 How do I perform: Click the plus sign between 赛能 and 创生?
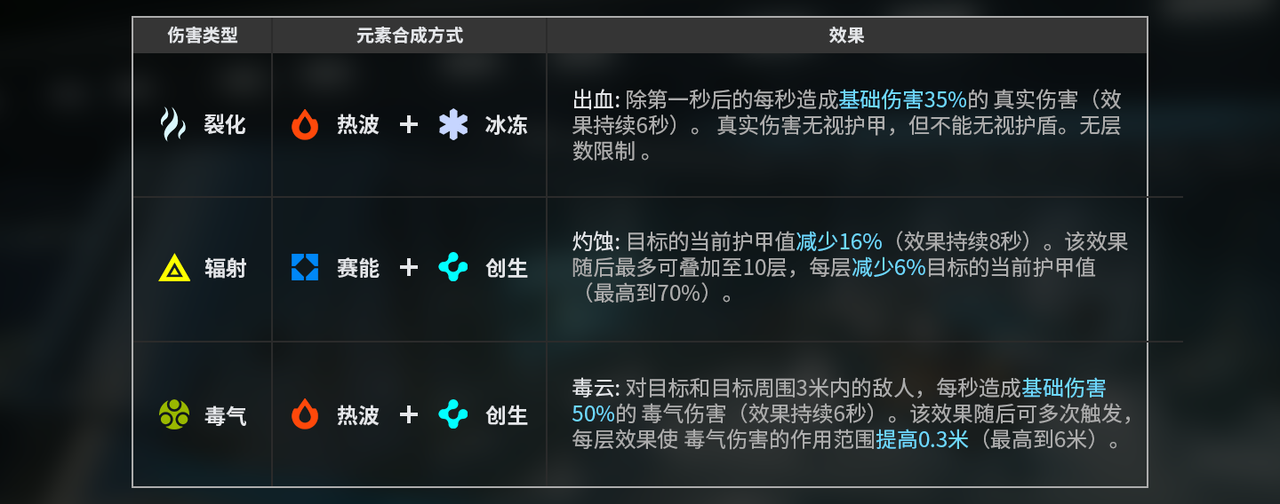click(408, 268)
